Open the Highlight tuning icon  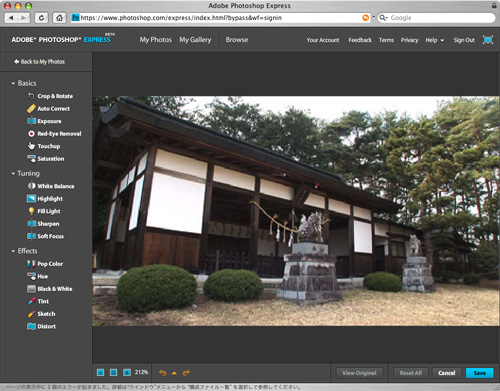point(31,199)
